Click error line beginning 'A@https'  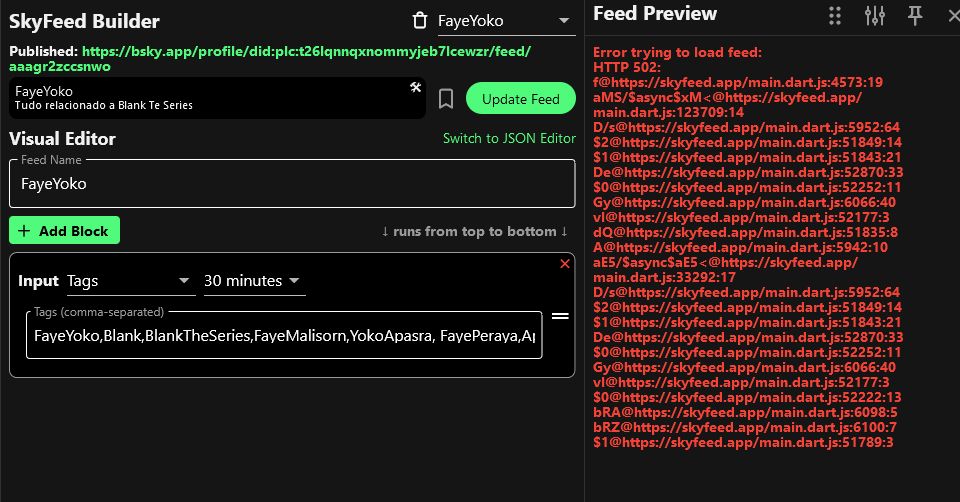point(740,247)
